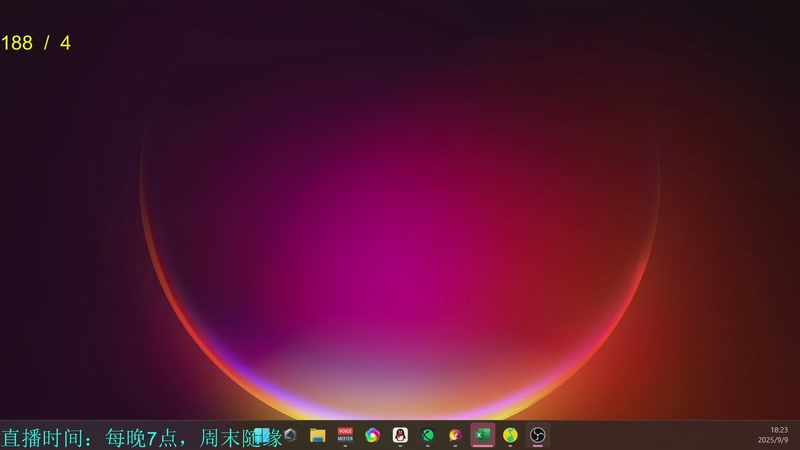Click the 18:23 taskbar clock
The height and width of the screenshot is (450, 800).
coord(779,430)
